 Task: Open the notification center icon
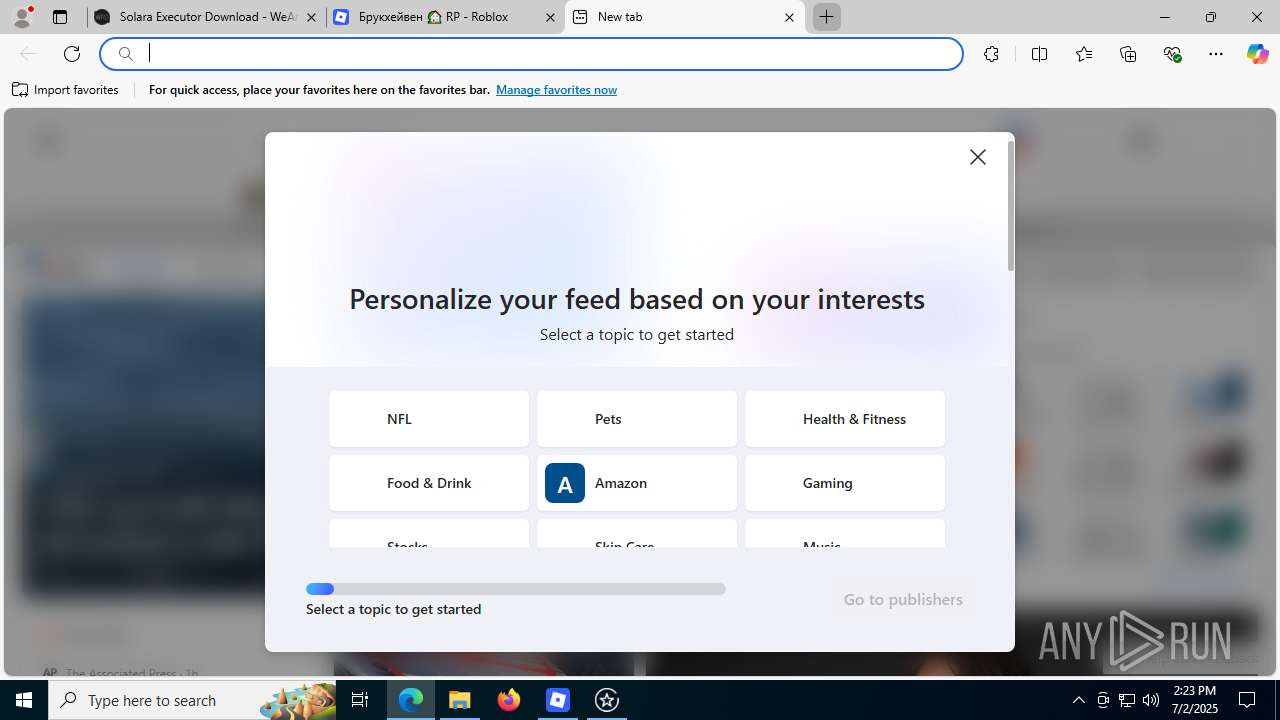click(1247, 700)
